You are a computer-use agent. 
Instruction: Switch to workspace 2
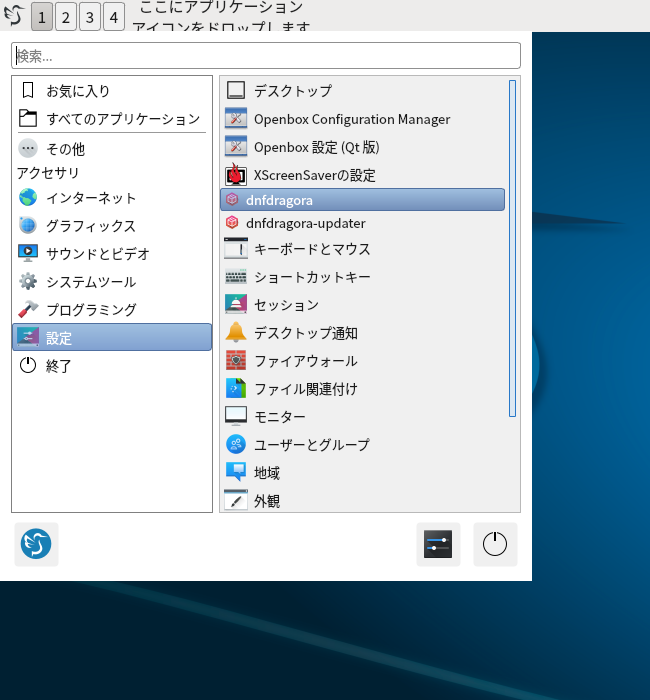pyautogui.click(x=66, y=17)
